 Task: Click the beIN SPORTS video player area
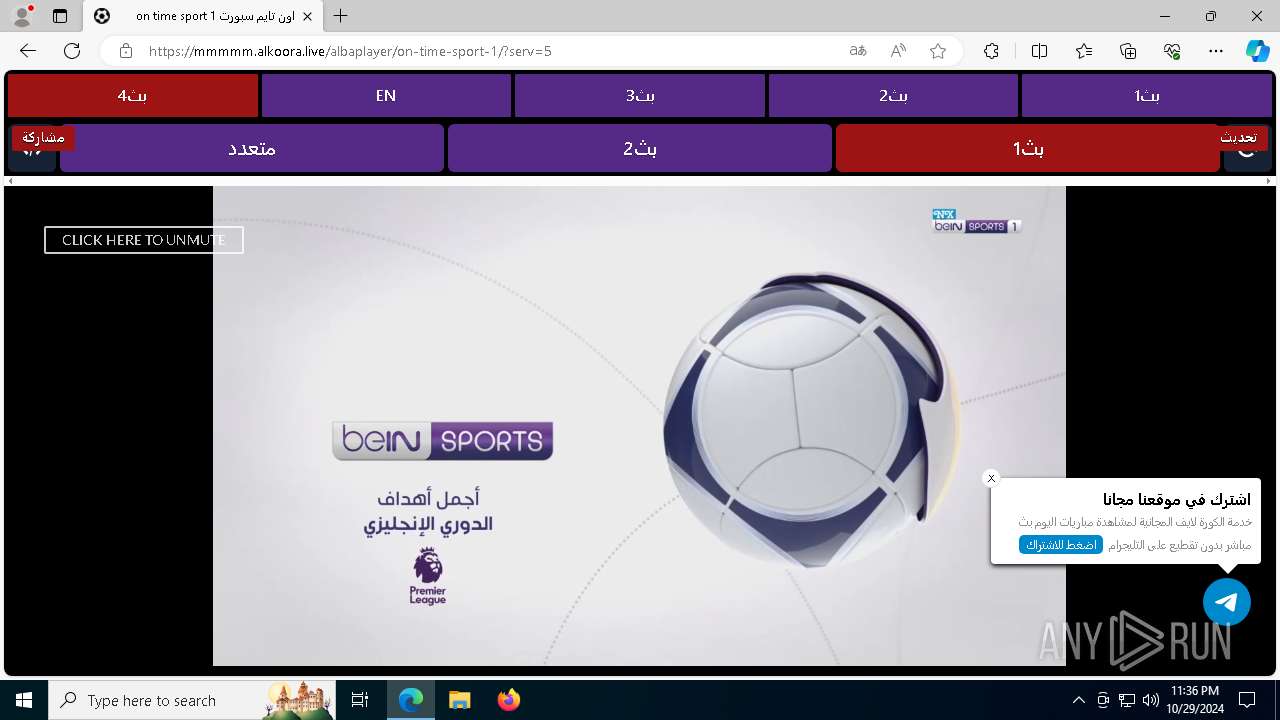tap(639, 426)
